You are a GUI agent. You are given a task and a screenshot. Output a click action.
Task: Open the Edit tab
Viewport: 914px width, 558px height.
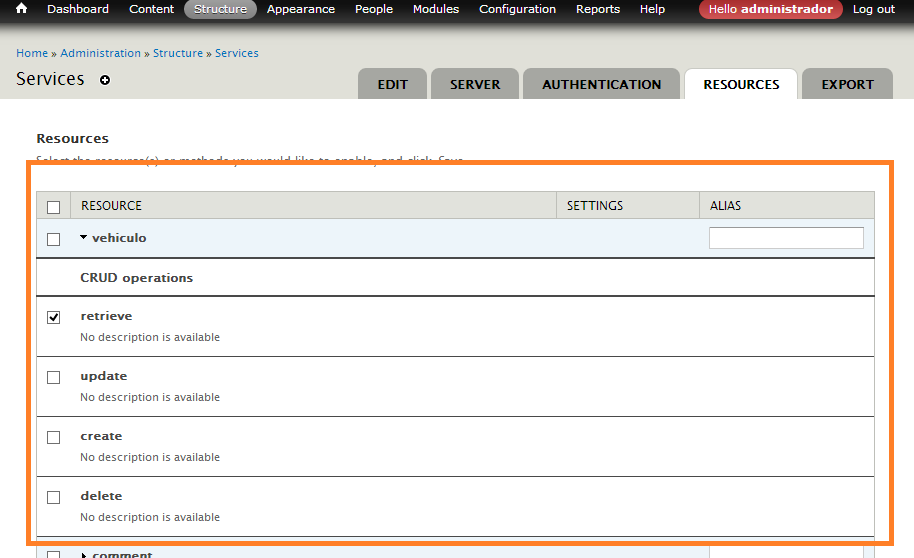pyautogui.click(x=392, y=85)
